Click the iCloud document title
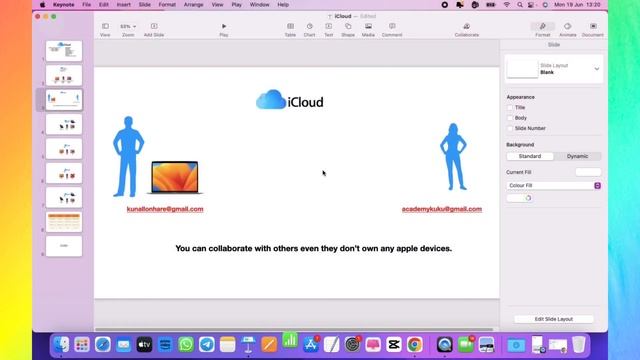The width and height of the screenshot is (640, 360). click(343, 16)
